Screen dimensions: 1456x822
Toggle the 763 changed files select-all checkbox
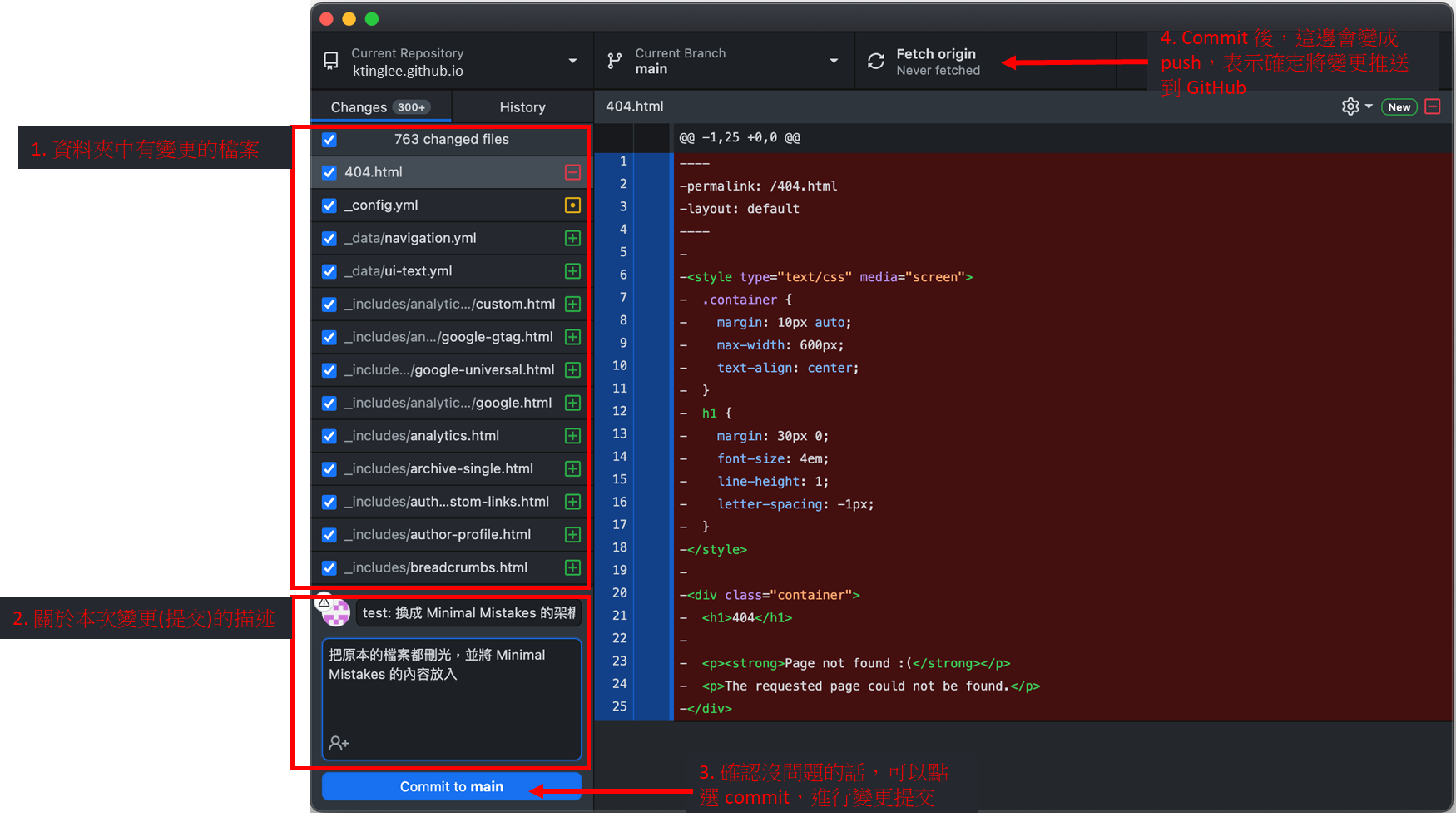click(329, 140)
